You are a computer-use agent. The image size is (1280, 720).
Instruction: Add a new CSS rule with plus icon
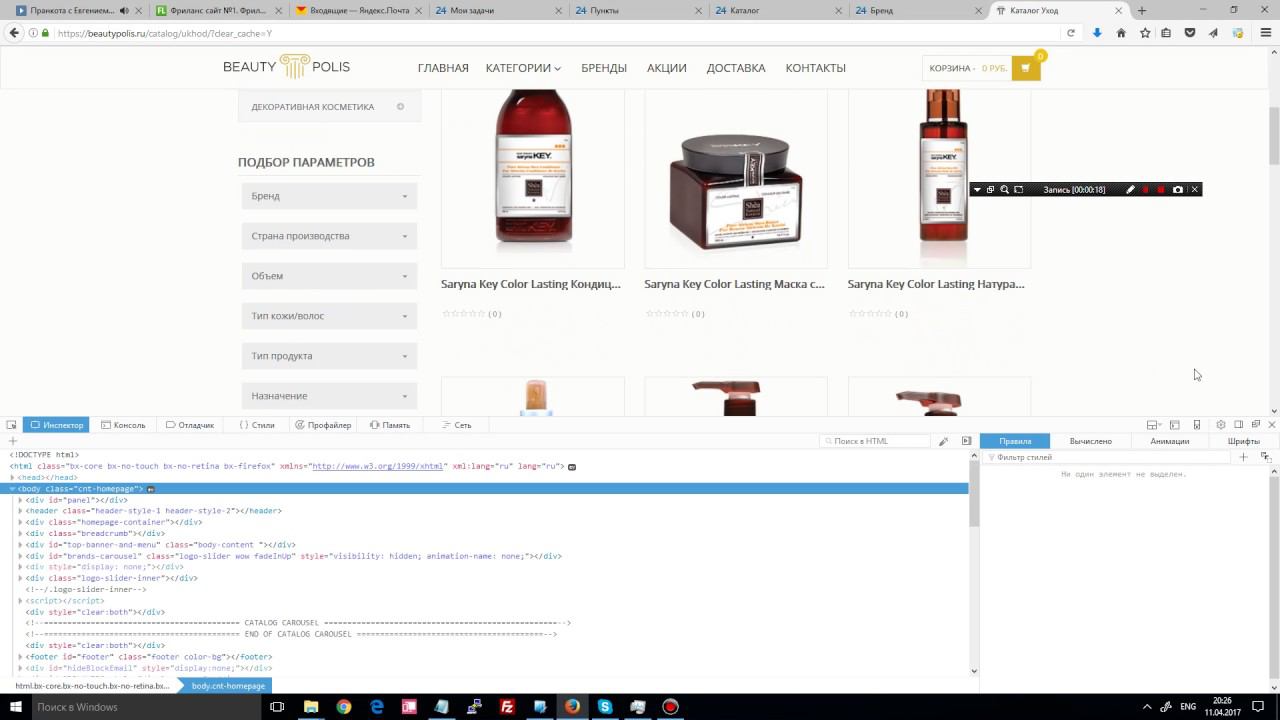1243,457
